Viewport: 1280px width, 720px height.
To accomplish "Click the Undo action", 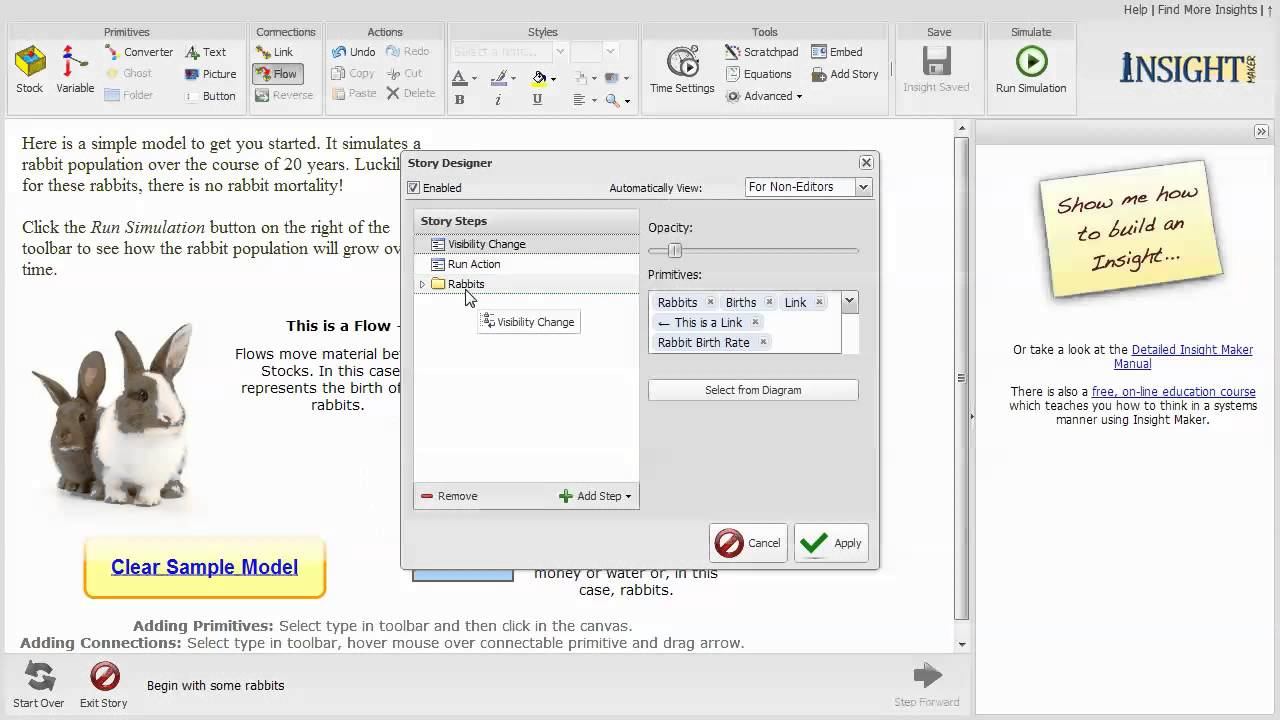I will coord(354,52).
